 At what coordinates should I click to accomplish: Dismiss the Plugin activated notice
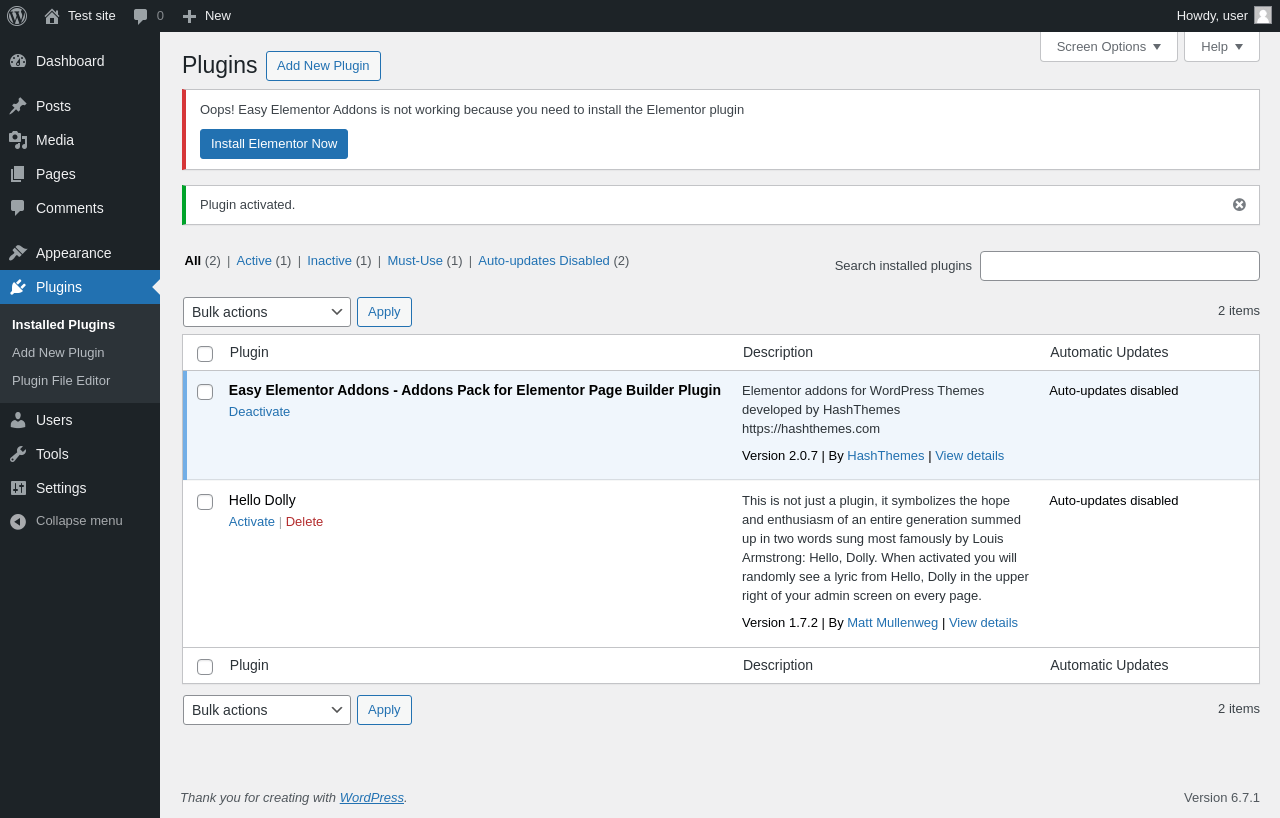[1239, 205]
